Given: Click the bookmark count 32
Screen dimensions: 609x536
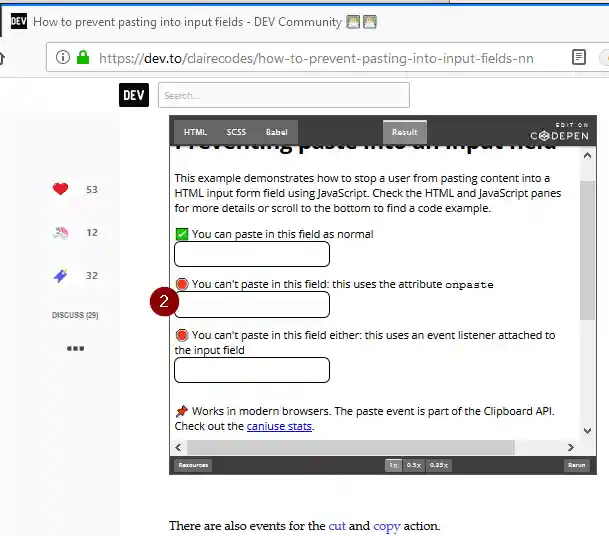Looking at the screenshot, I should 92,276.
